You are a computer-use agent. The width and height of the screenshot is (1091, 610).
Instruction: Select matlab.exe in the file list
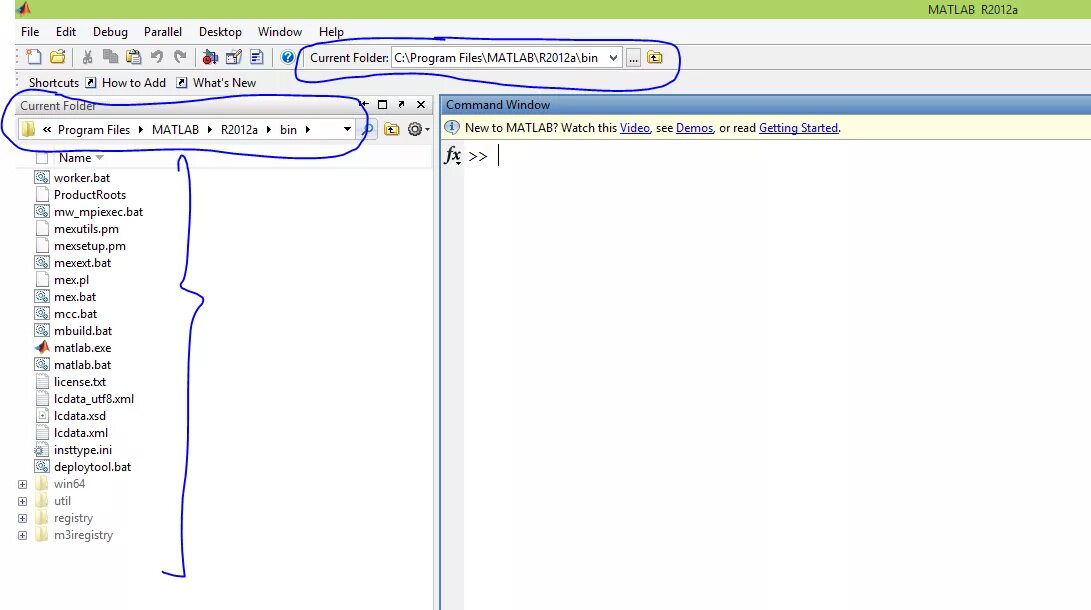click(x=82, y=348)
